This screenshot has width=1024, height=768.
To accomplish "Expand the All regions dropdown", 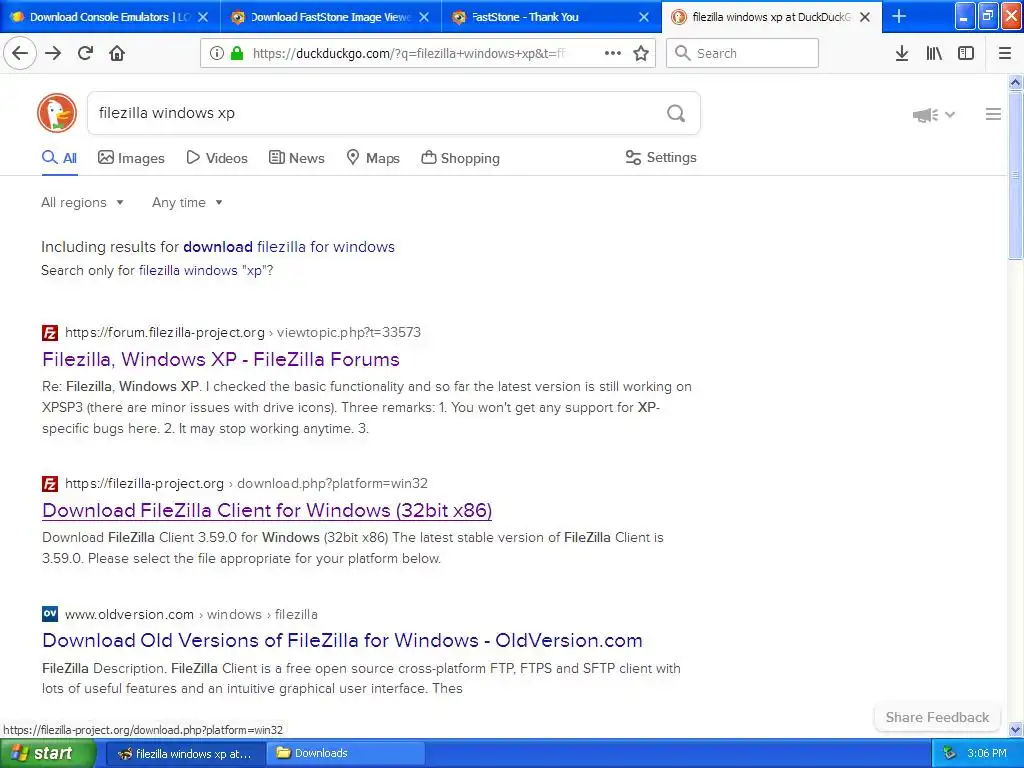I will pyautogui.click(x=82, y=202).
